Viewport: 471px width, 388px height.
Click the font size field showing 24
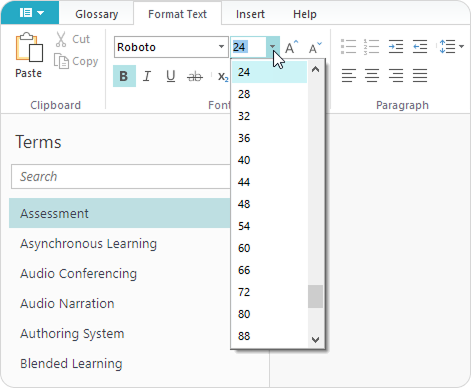(248, 47)
